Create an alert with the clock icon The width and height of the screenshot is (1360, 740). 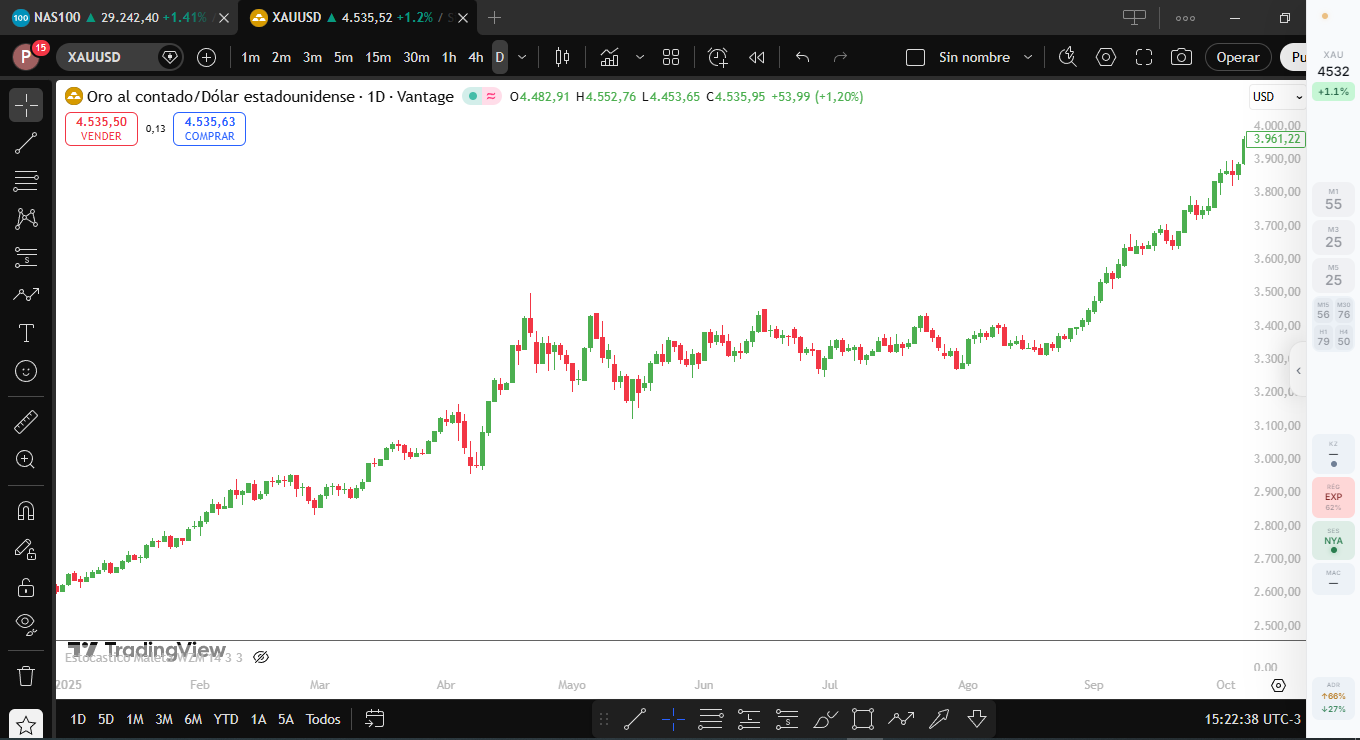(x=718, y=57)
